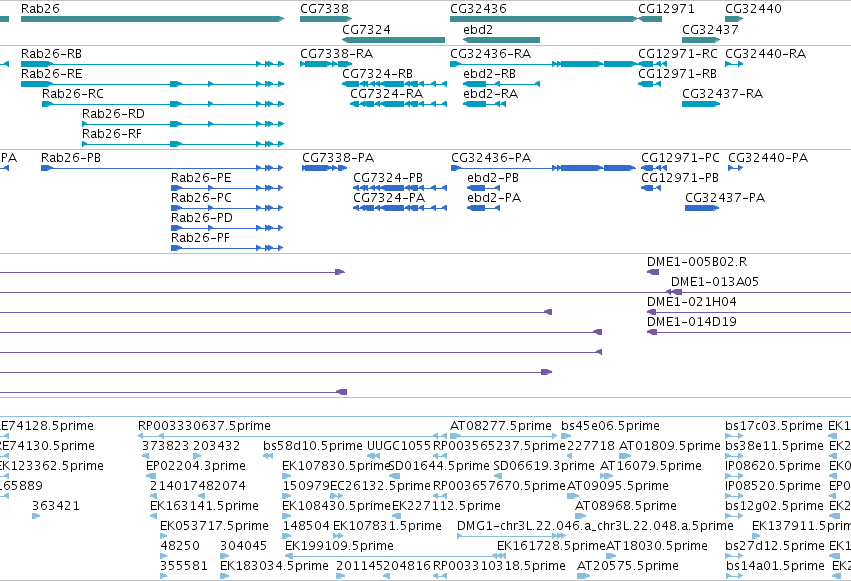The width and height of the screenshot is (851, 581).
Task: Select transcript CG32440-RA
Action: click(734, 64)
